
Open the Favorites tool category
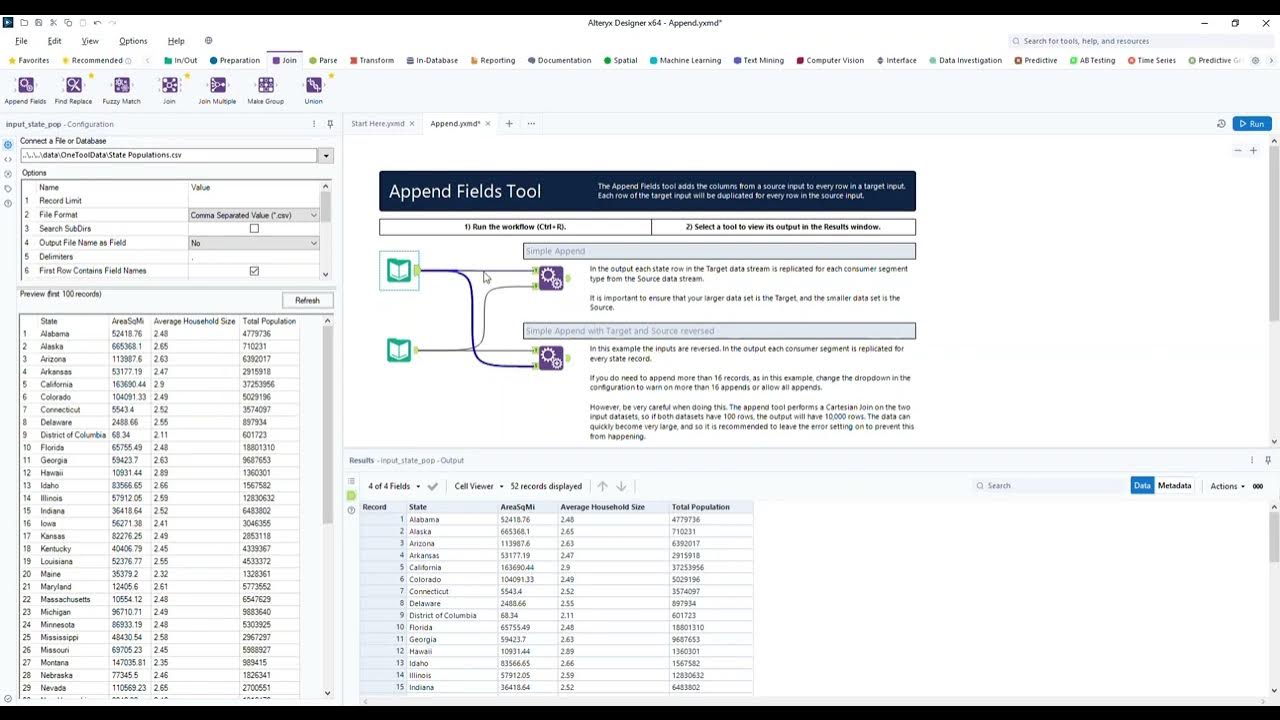(29, 60)
